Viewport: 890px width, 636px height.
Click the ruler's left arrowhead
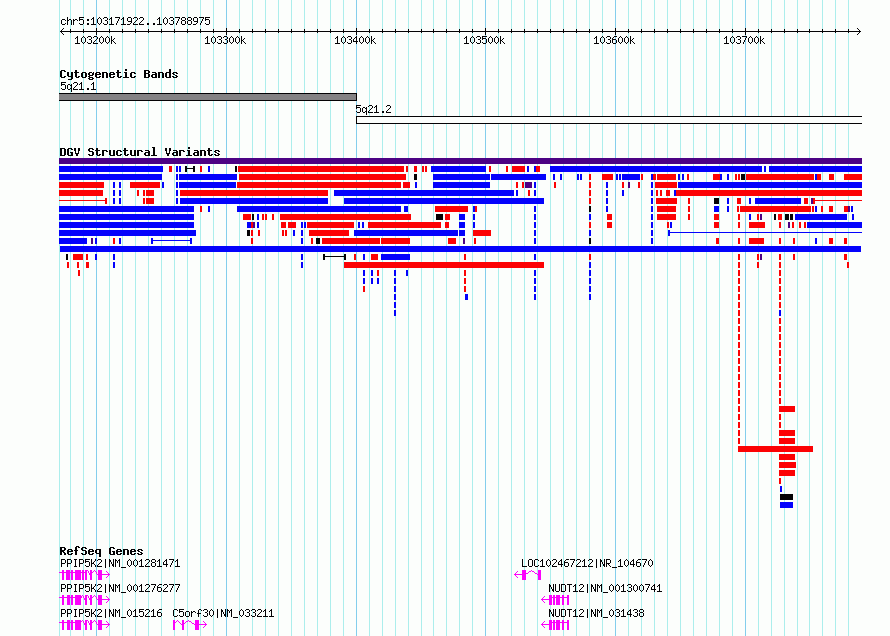62,32
